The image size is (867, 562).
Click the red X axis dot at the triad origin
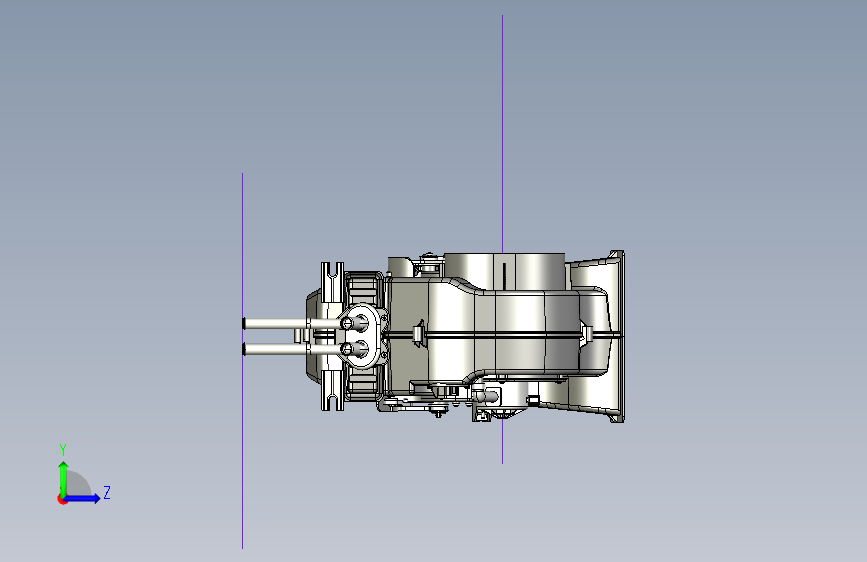[x=62, y=499]
